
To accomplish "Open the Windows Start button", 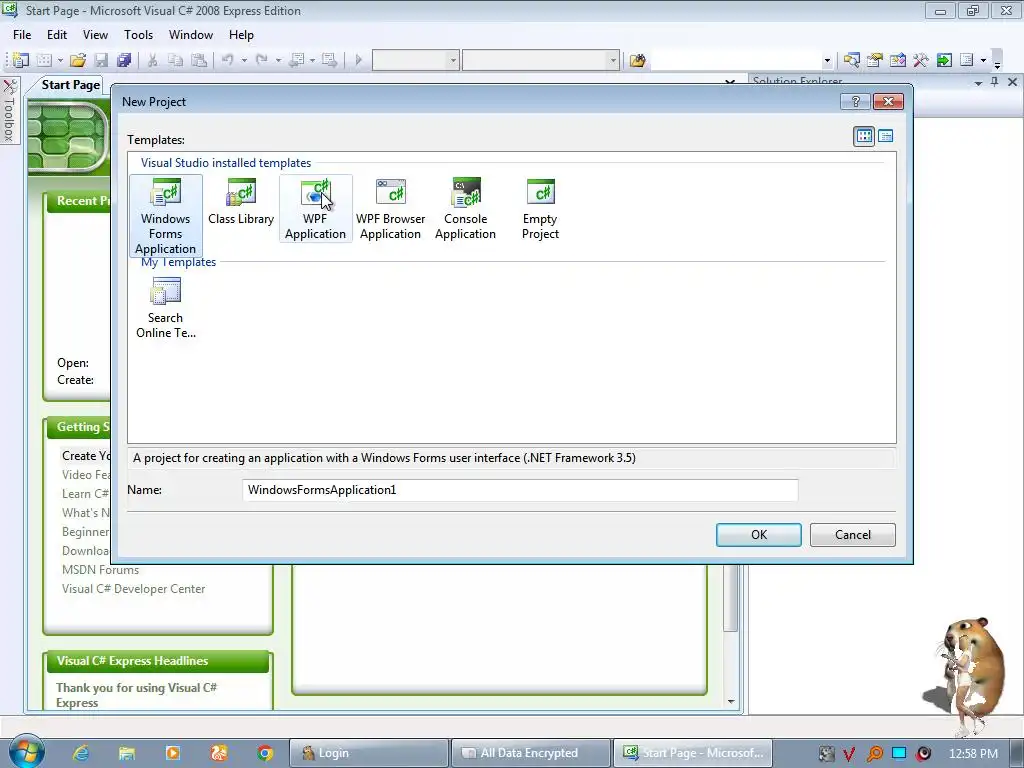I will [x=26, y=751].
